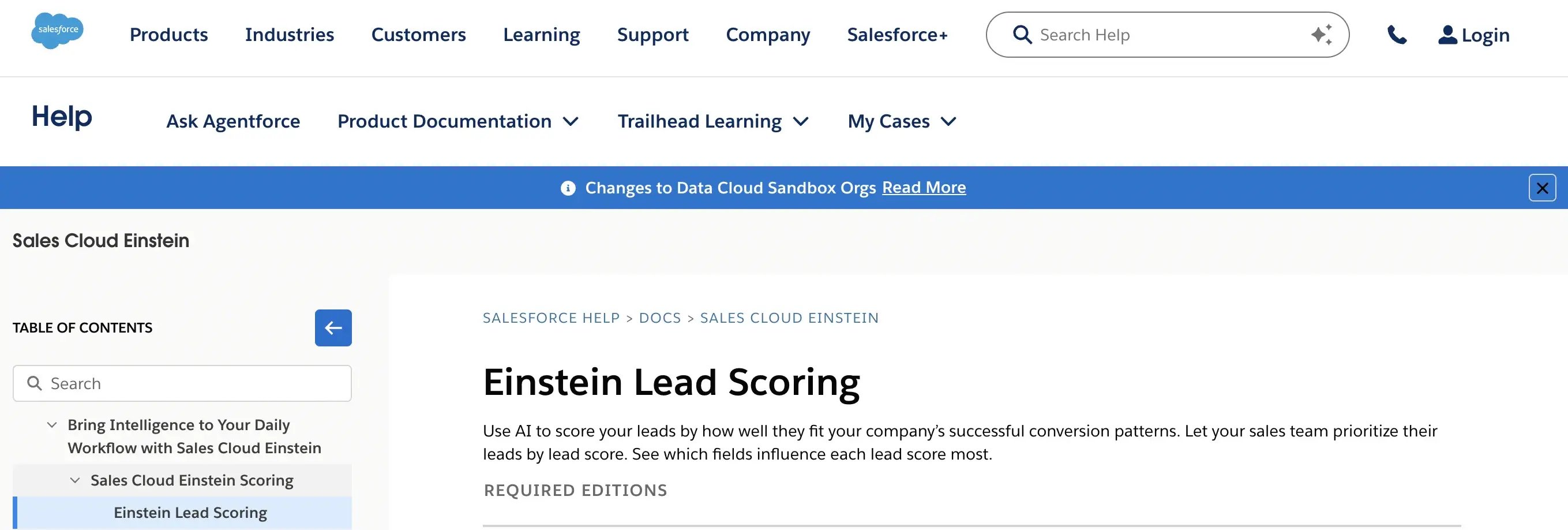Collapse table of contents with arrow button

tap(333, 328)
